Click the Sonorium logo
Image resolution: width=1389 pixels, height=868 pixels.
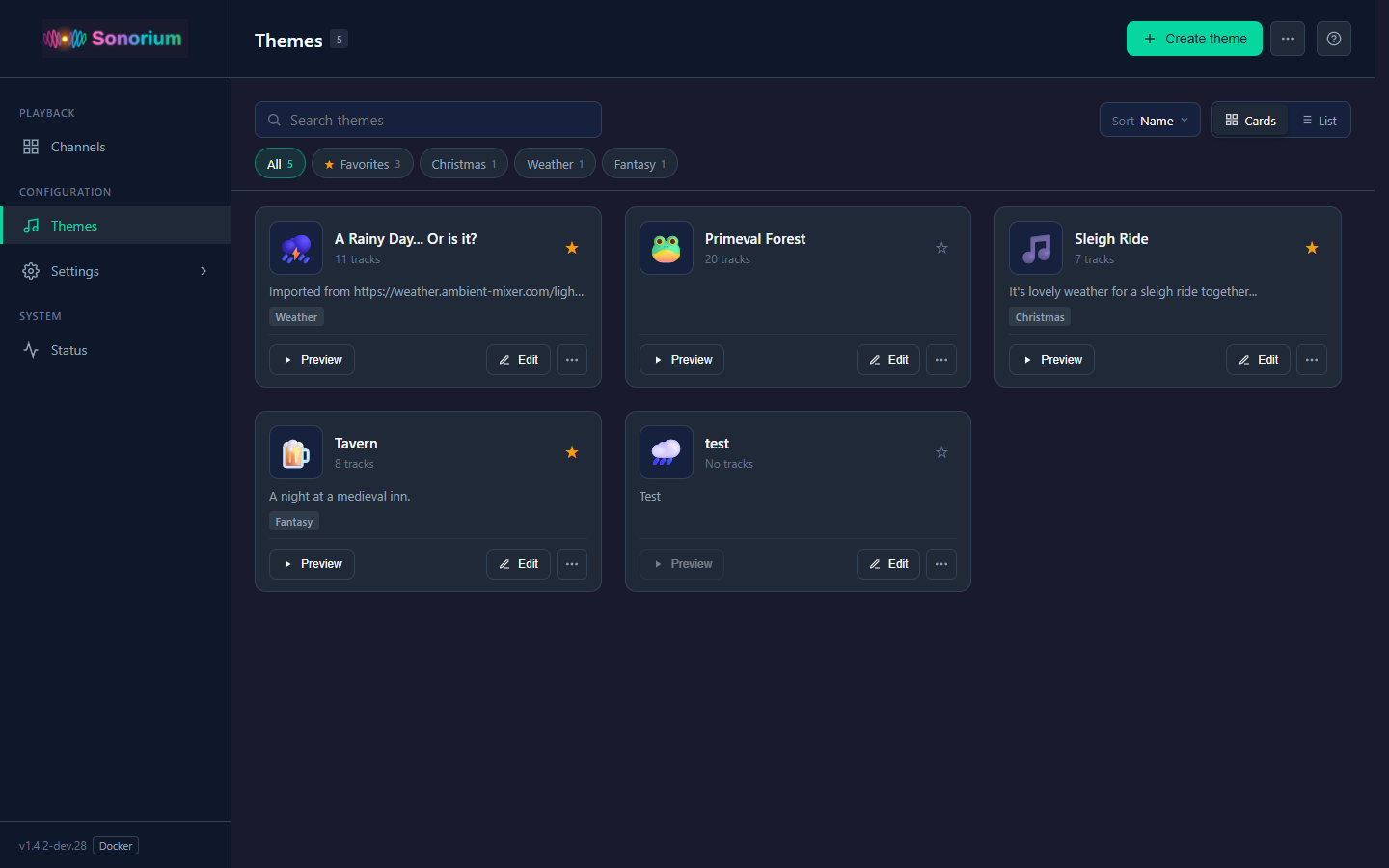(x=114, y=39)
